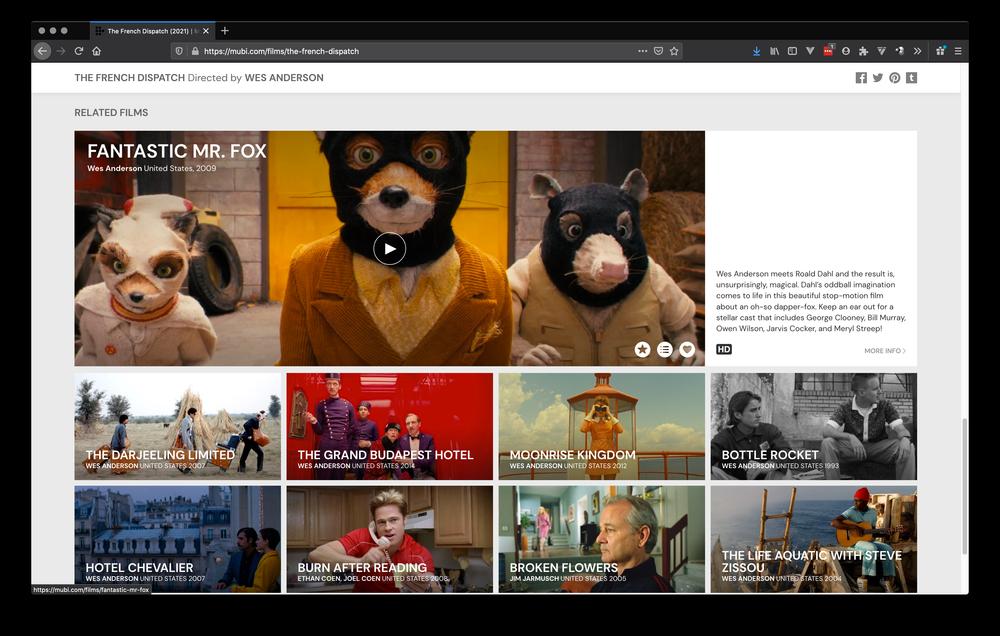Open the What's New gift icon
The width and height of the screenshot is (1000, 636).
click(941, 51)
